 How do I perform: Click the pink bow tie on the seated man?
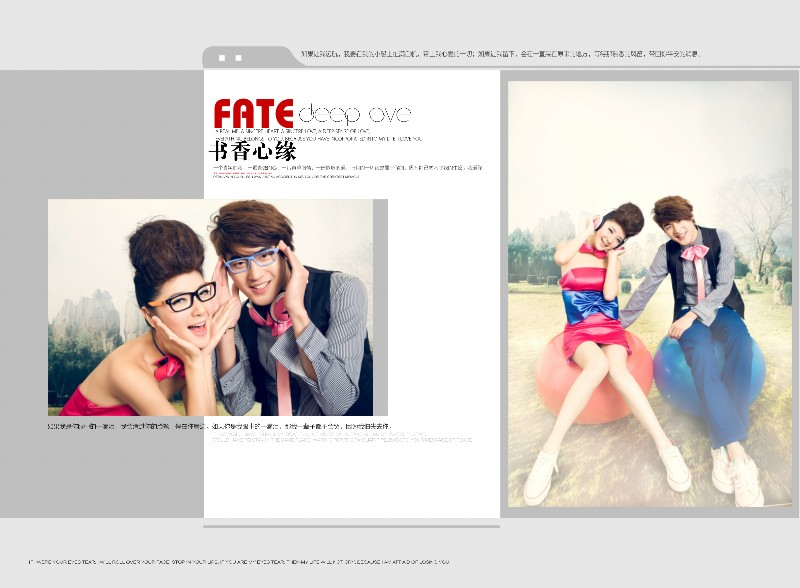[x=694, y=252]
